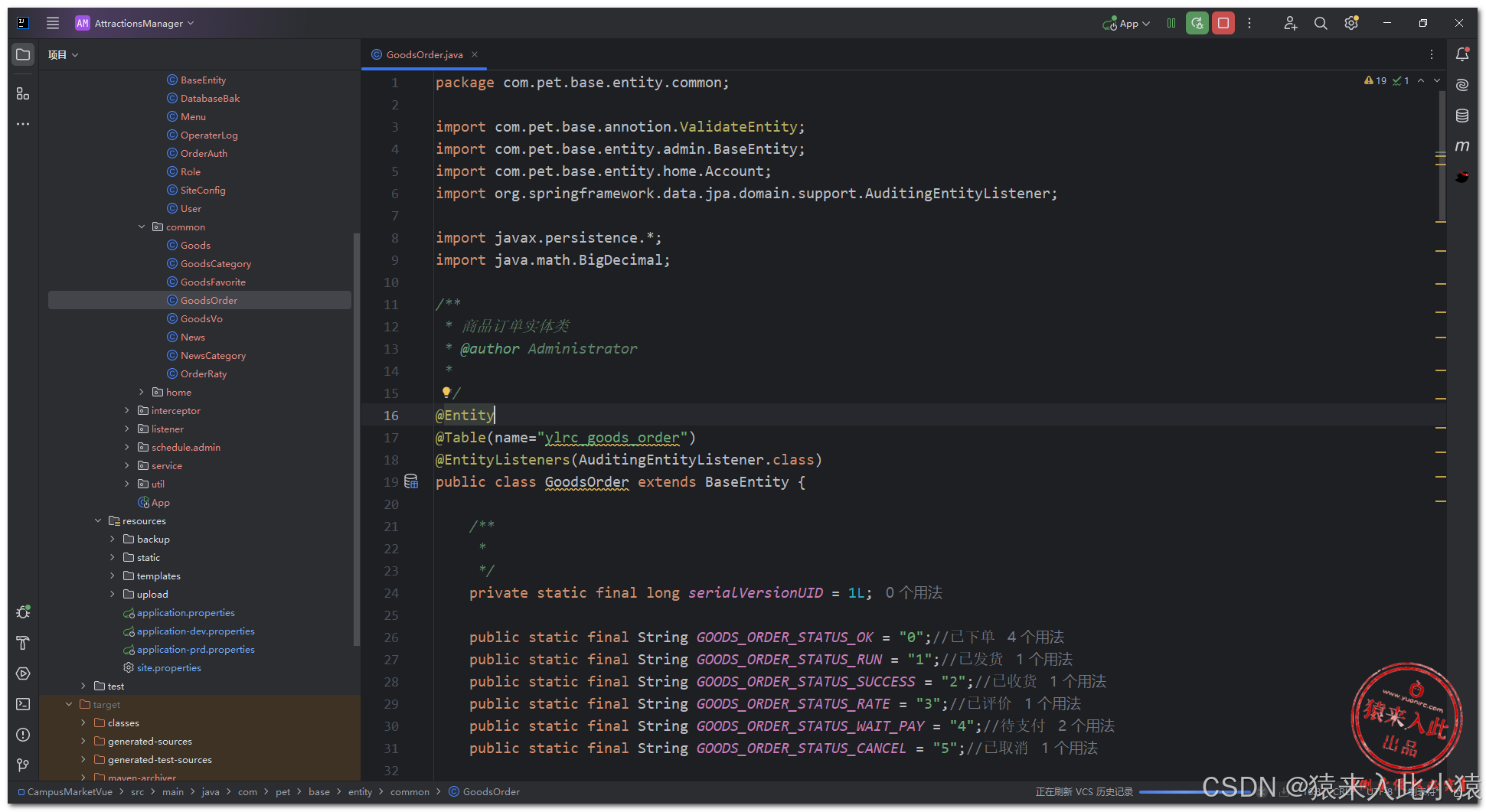The height and width of the screenshot is (812, 1486).
Task: Stop the running App
Action: pos(1223,23)
